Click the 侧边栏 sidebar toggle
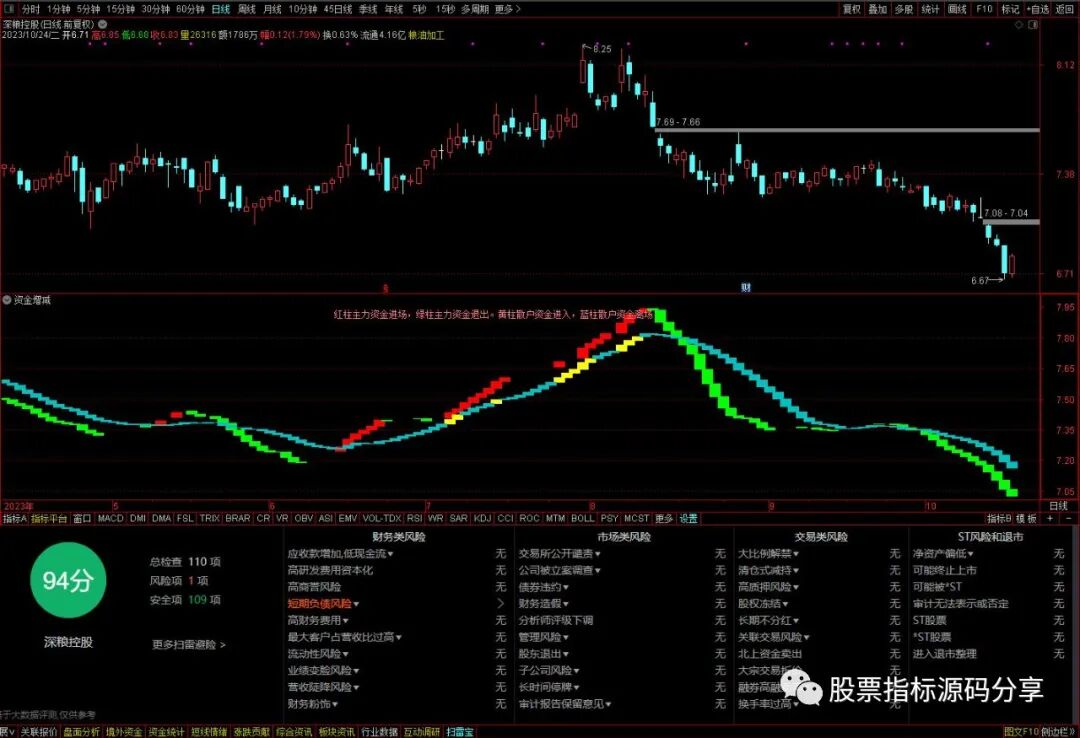 pos(1059,732)
